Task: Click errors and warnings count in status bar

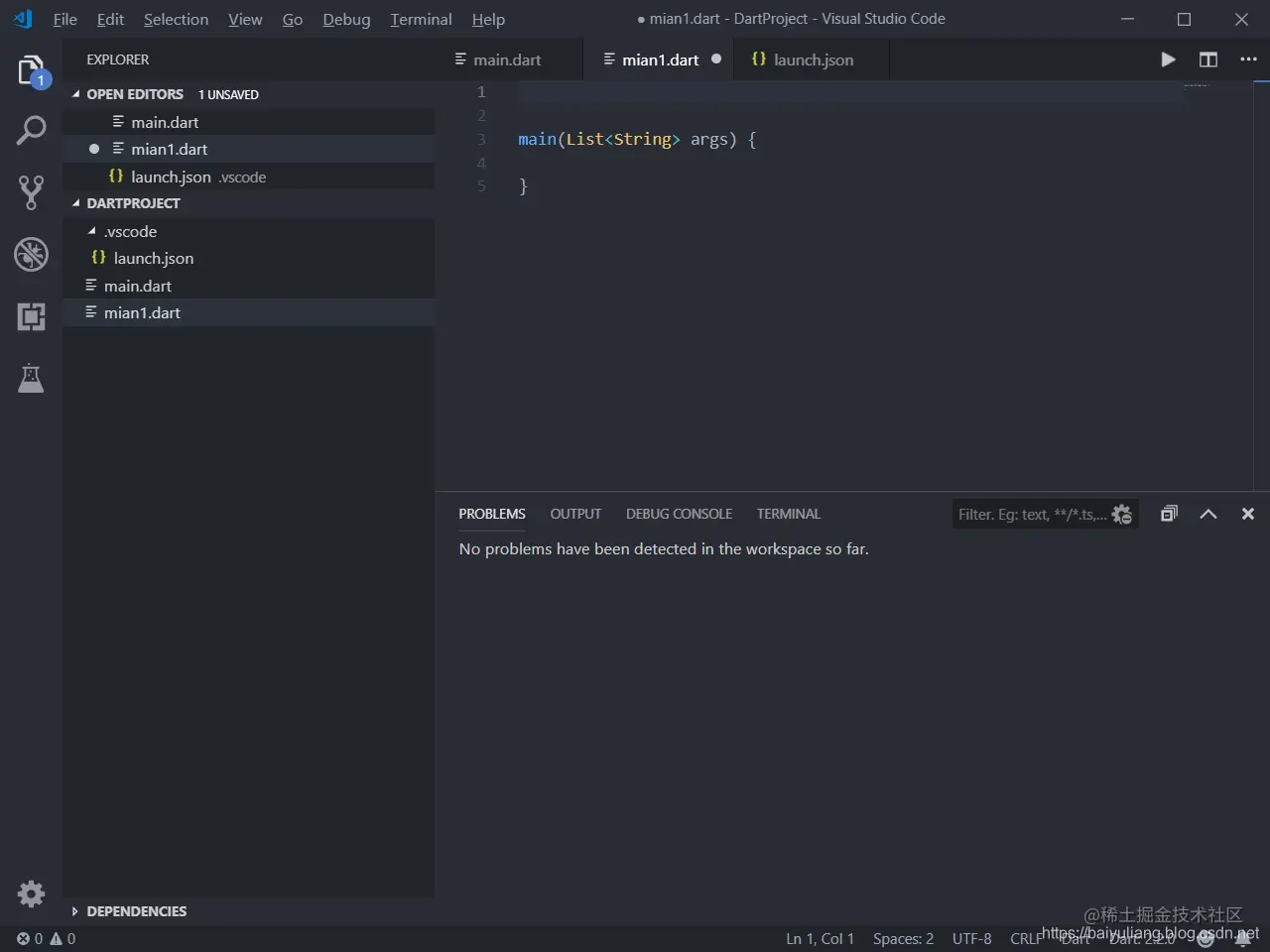Action: click(x=46, y=938)
